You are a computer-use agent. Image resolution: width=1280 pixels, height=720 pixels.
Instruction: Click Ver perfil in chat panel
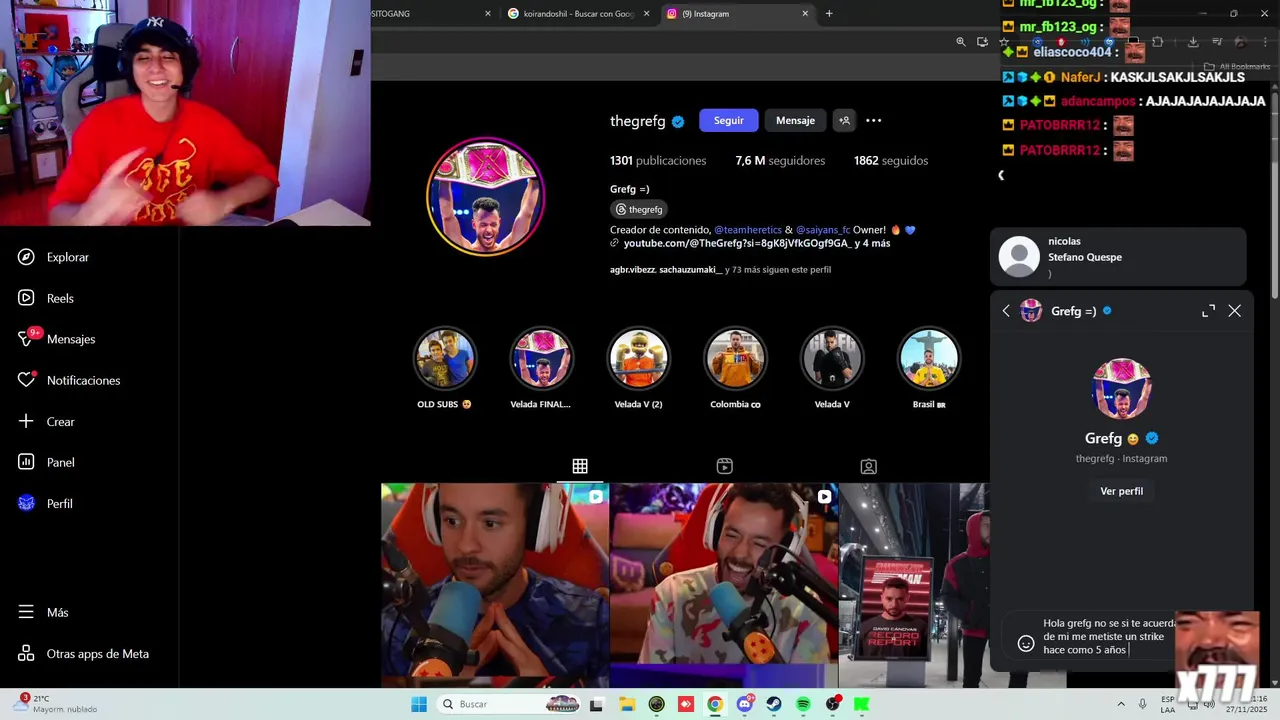[x=1121, y=491]
